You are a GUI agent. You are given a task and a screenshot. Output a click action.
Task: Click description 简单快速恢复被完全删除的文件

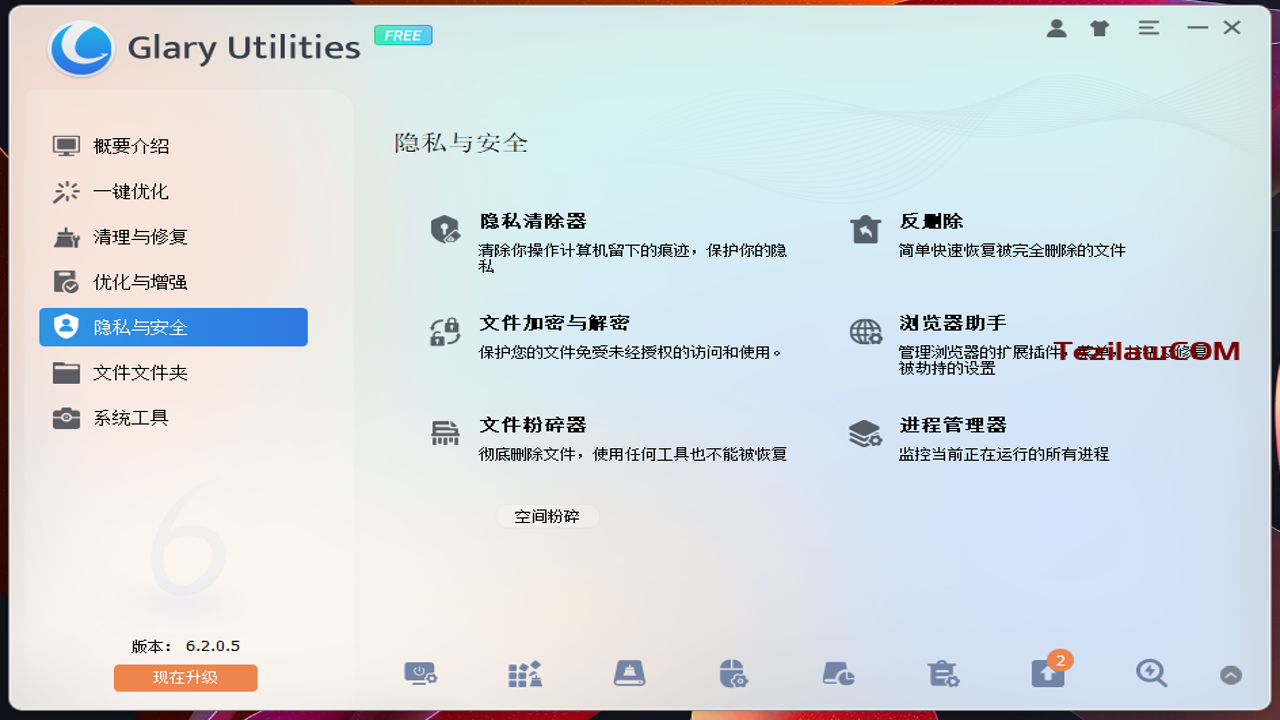tap(1012, 251)
